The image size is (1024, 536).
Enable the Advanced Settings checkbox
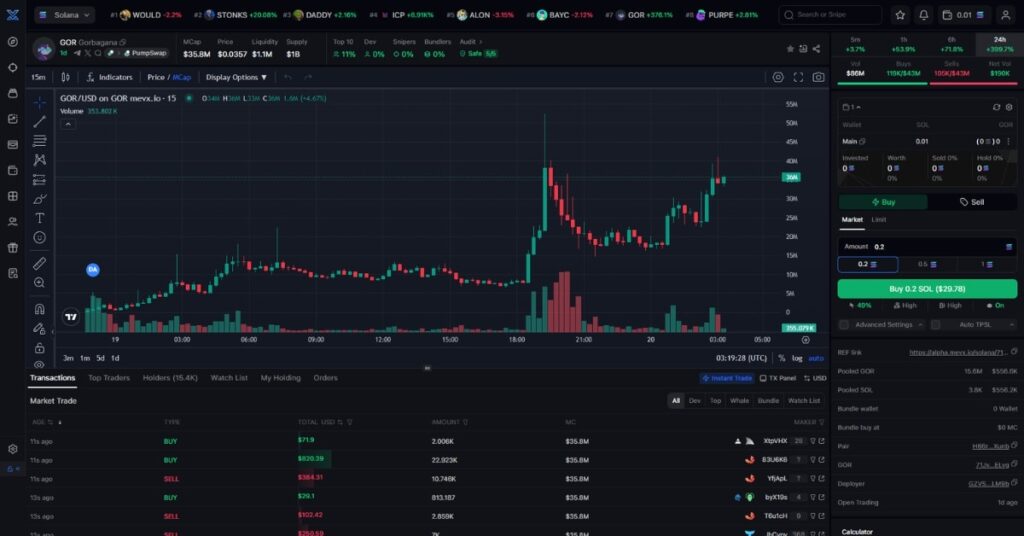[844, 324]
